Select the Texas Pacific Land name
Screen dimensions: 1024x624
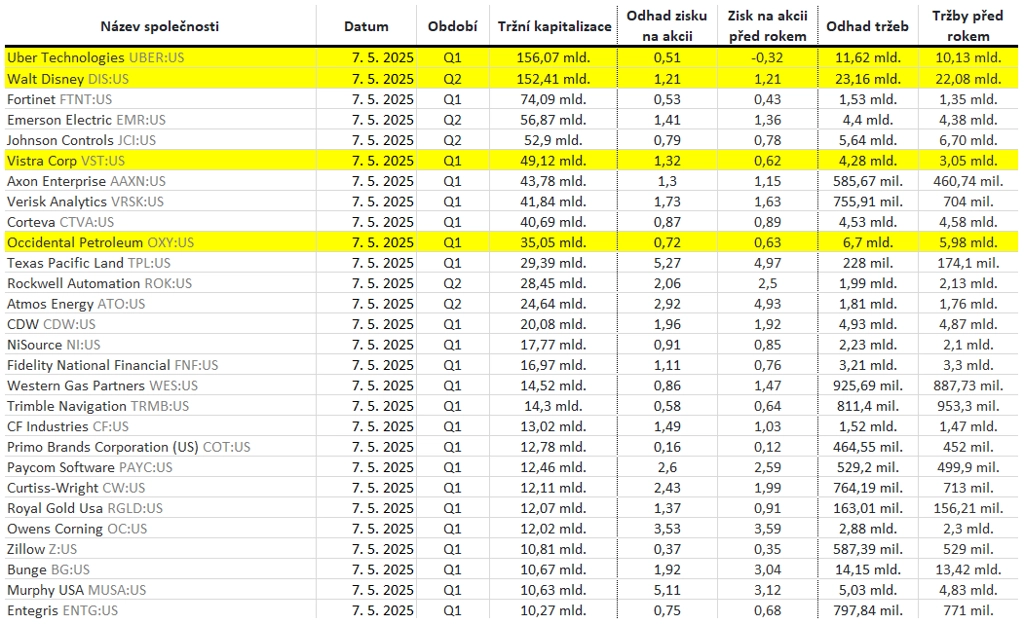point(65,263)
